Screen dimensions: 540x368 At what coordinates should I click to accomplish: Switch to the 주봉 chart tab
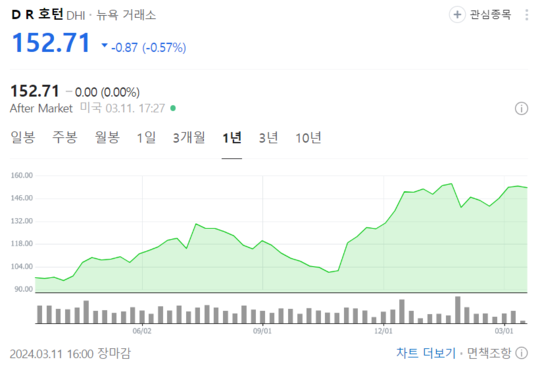coord(65,137)
